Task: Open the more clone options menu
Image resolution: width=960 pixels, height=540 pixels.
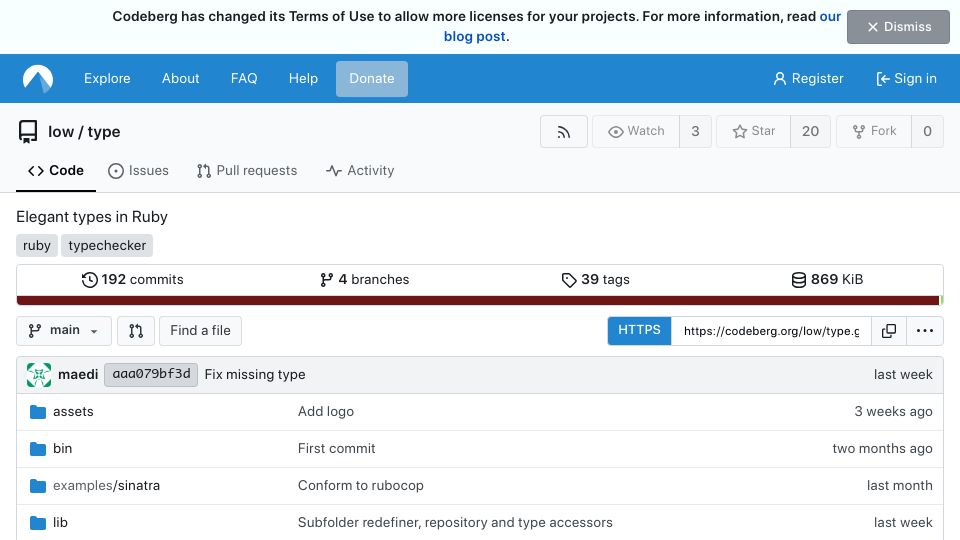Action: (x=924, y=331)
